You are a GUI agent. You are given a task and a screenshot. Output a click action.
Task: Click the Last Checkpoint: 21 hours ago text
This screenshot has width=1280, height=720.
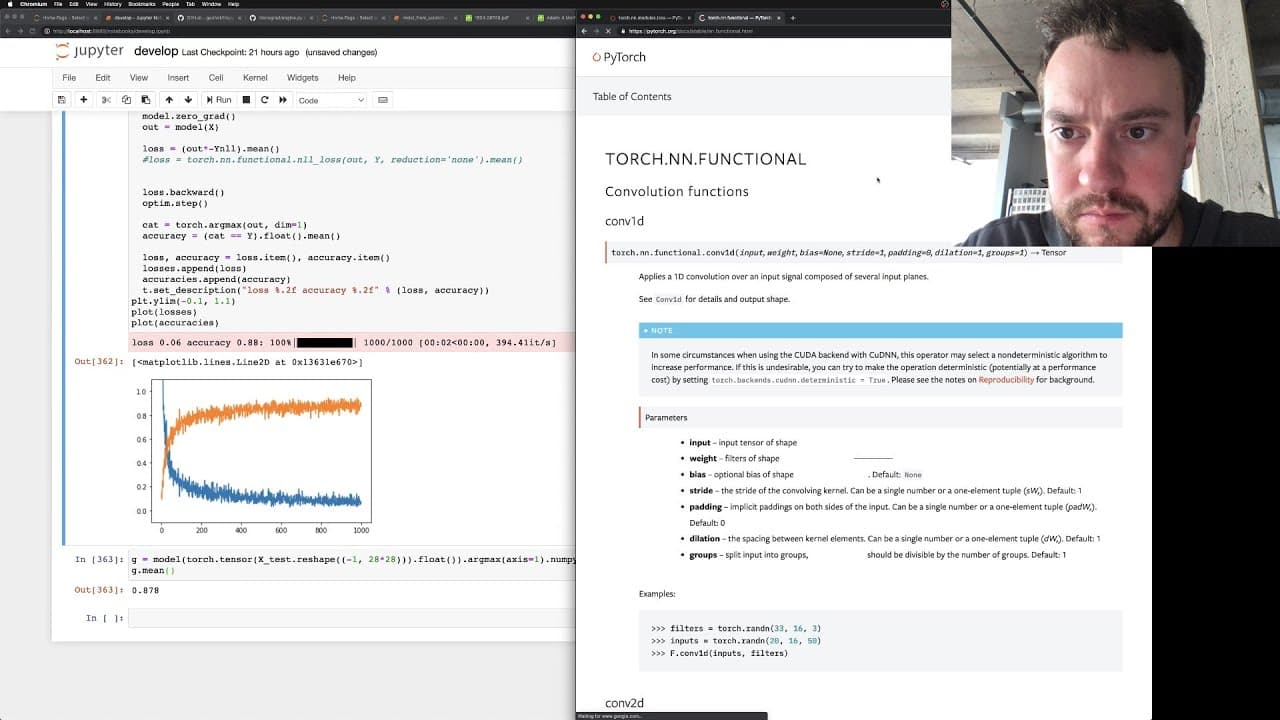240,52
